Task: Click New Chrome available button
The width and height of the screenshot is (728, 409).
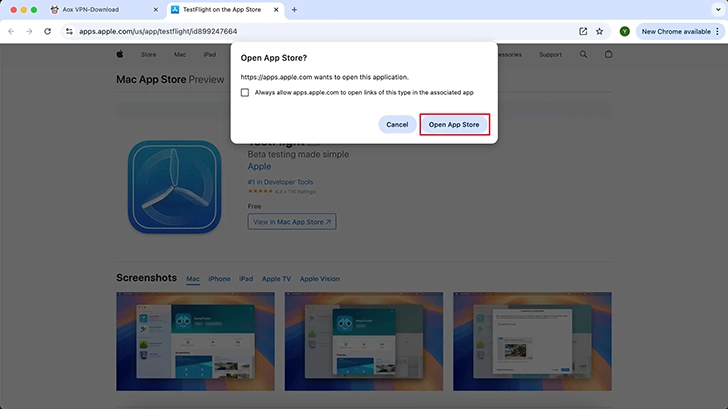Action: click(x=676, y=31)
